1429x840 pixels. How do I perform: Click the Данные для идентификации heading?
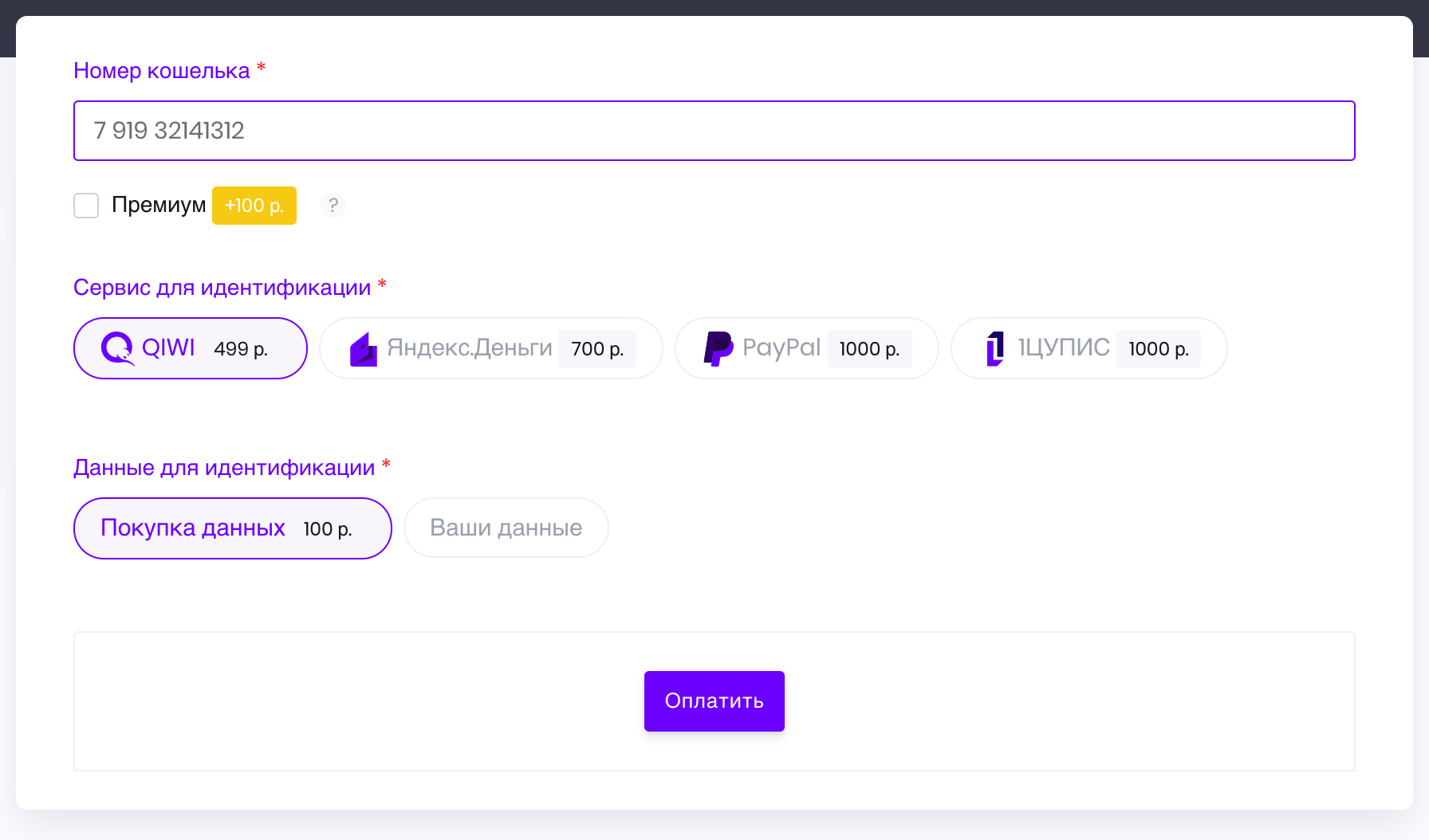coord(224,468)
